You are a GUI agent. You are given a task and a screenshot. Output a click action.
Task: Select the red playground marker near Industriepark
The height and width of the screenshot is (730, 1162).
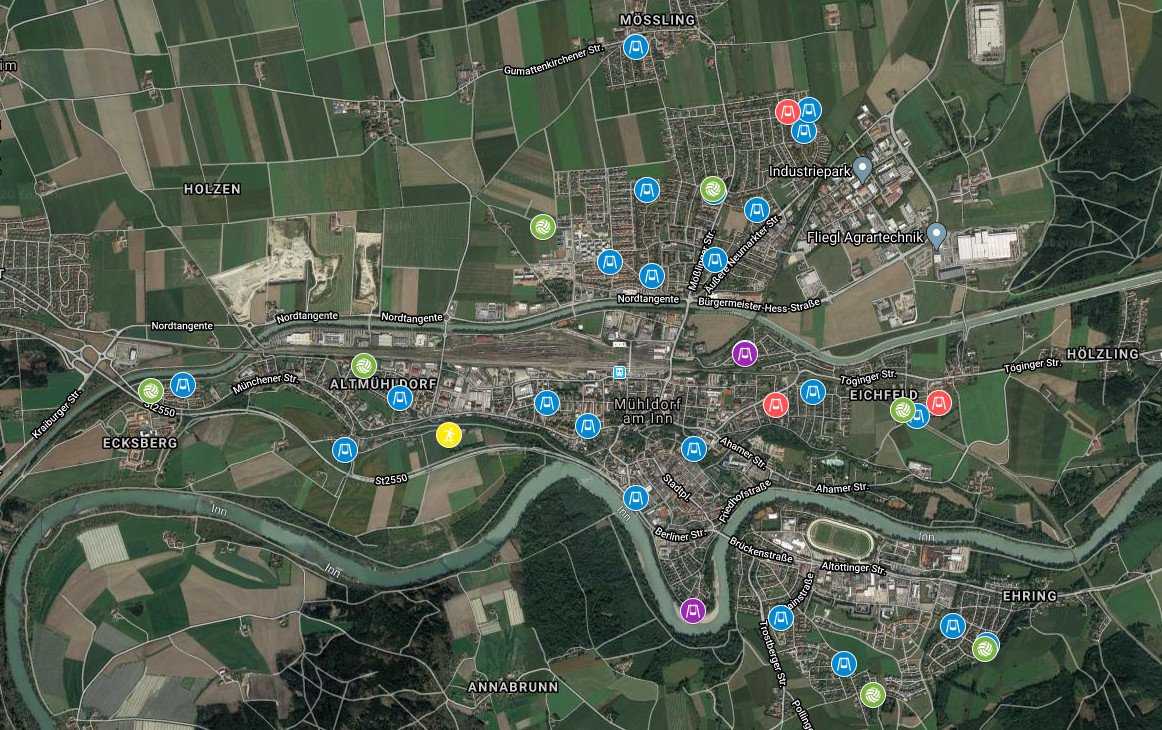(x=787, y=112)
